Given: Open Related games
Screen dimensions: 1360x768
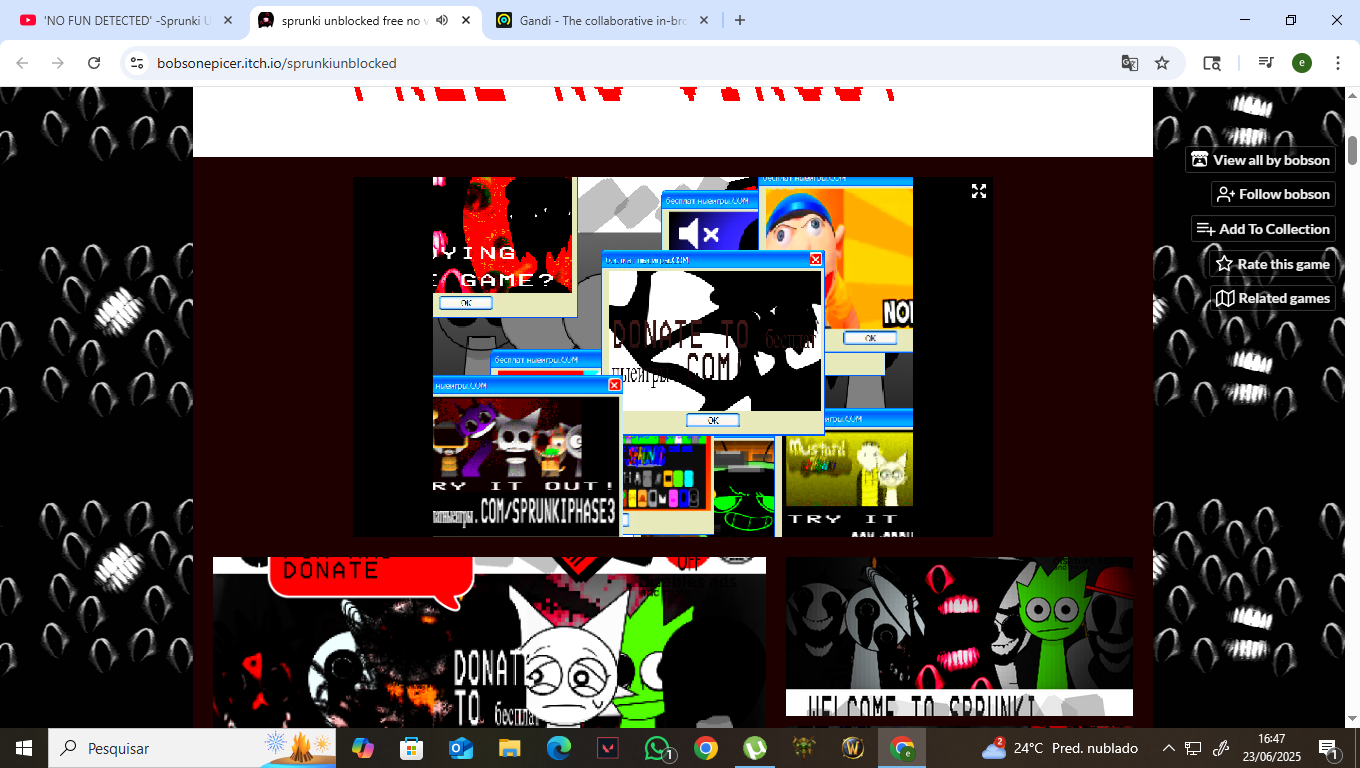Looking at the screenshot, I should coord(1272,298).
